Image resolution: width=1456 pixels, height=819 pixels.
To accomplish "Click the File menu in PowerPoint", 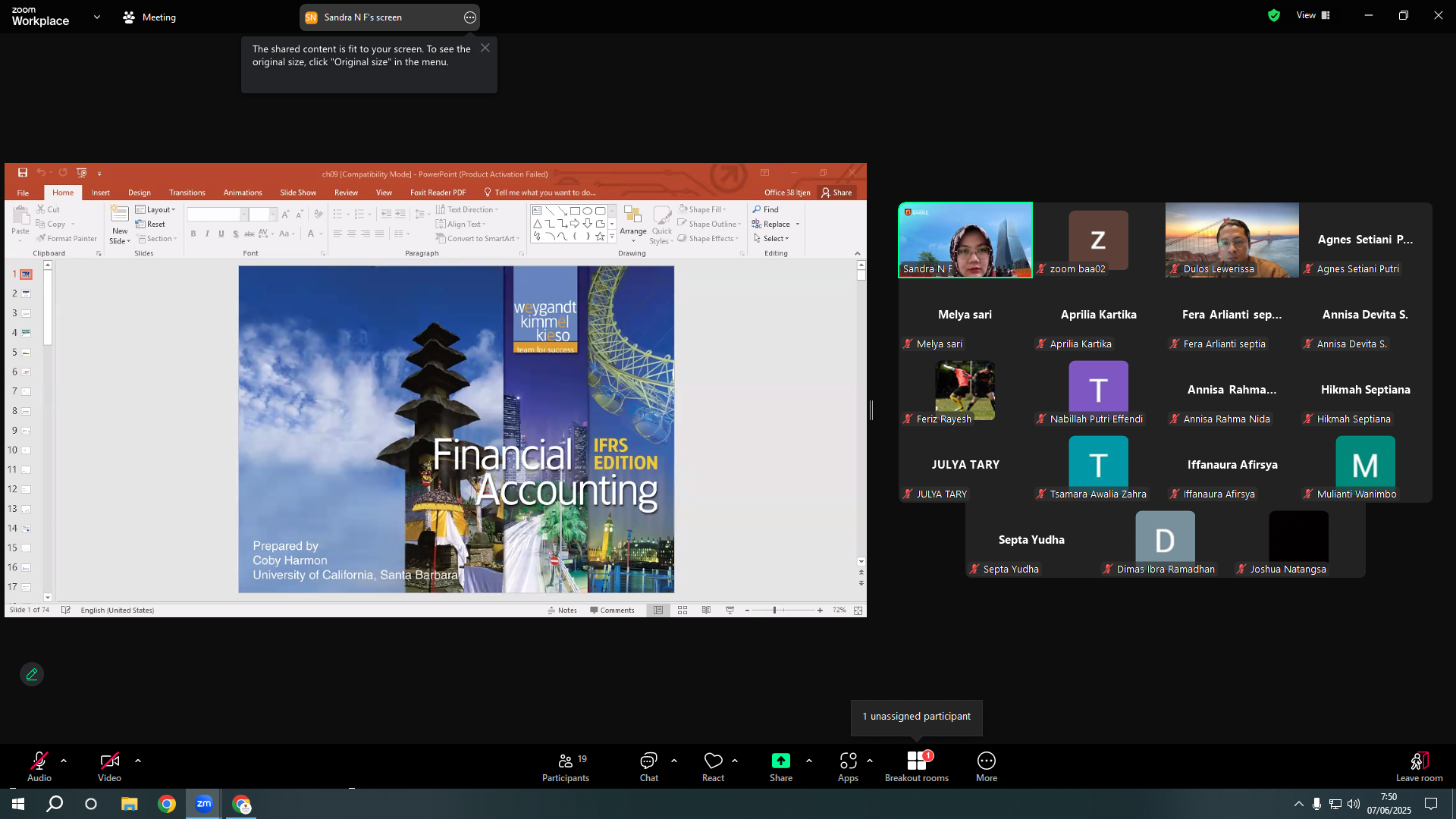I will (x=23, y=193).
